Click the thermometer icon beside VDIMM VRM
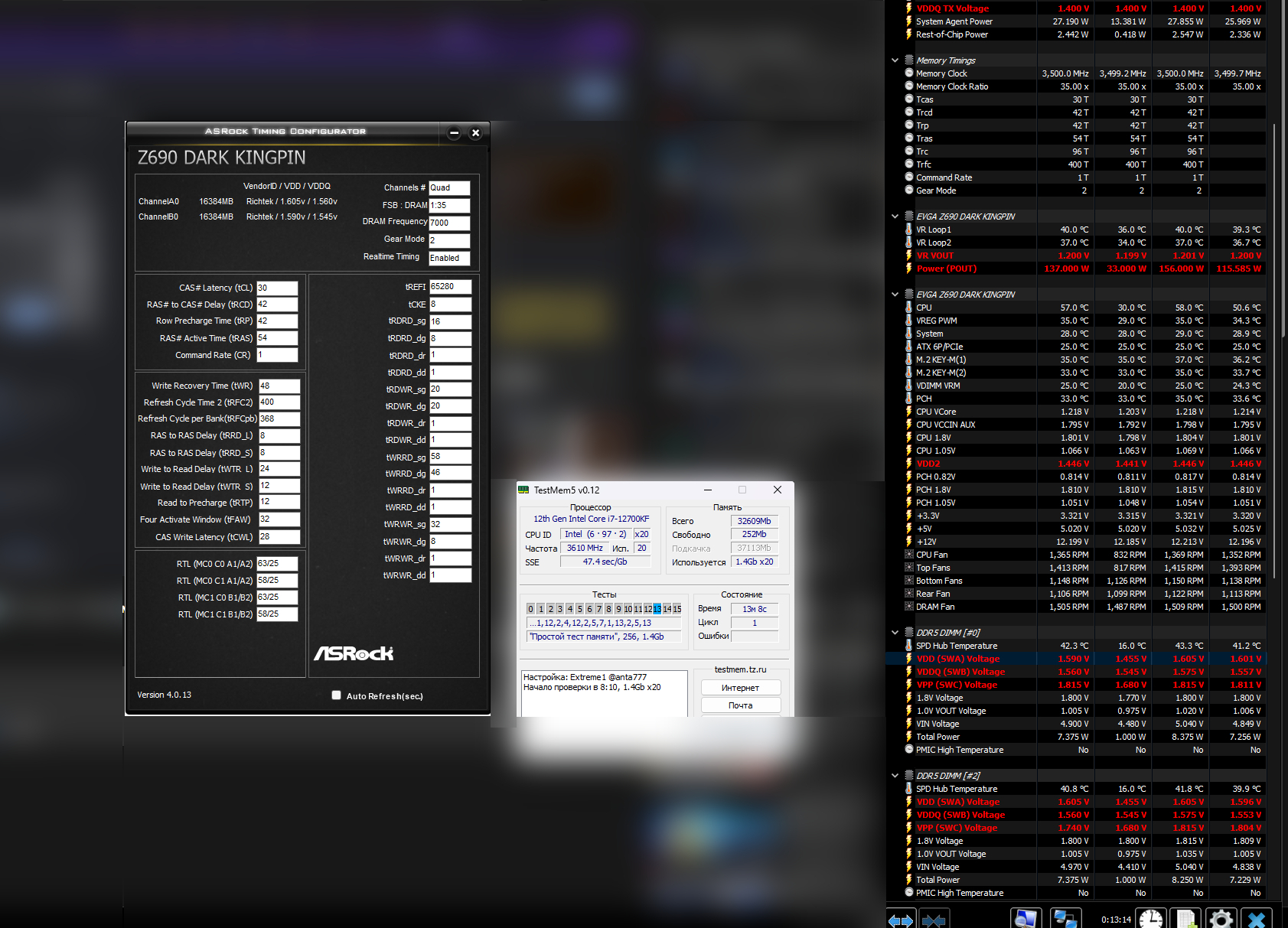1288x928 pixels. pyautogui.click(x=909, y=386)
